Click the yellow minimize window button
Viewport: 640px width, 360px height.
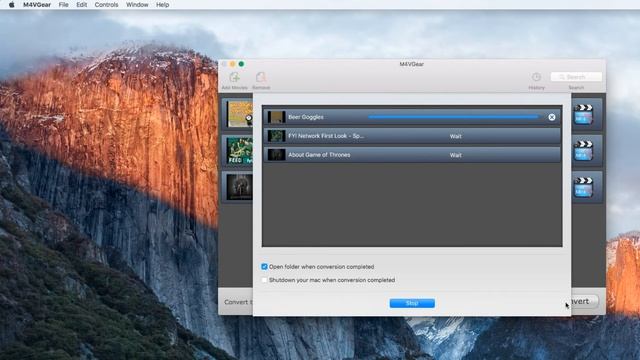click(232, 64)
